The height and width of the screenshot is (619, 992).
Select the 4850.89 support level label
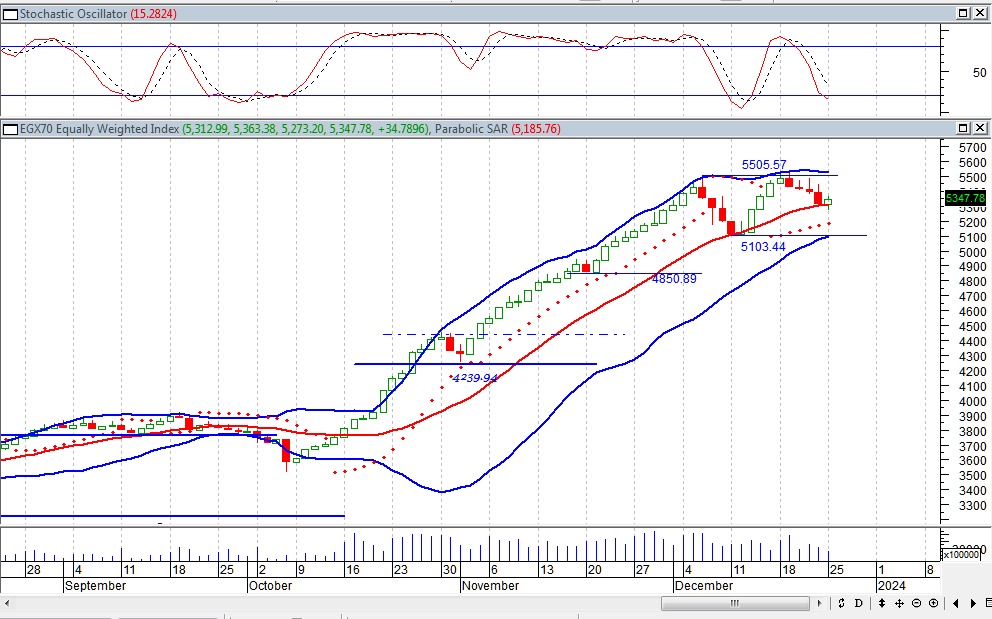point(674,279)
